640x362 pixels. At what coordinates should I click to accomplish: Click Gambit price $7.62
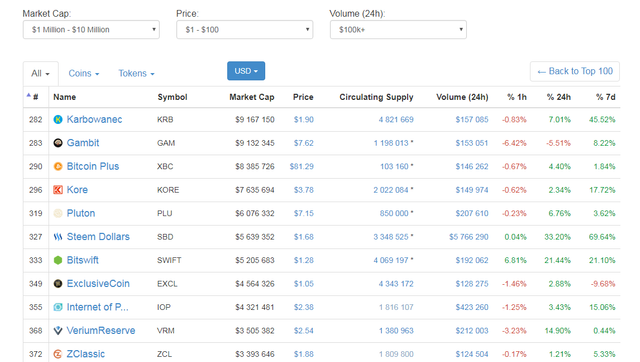[304, 143]
